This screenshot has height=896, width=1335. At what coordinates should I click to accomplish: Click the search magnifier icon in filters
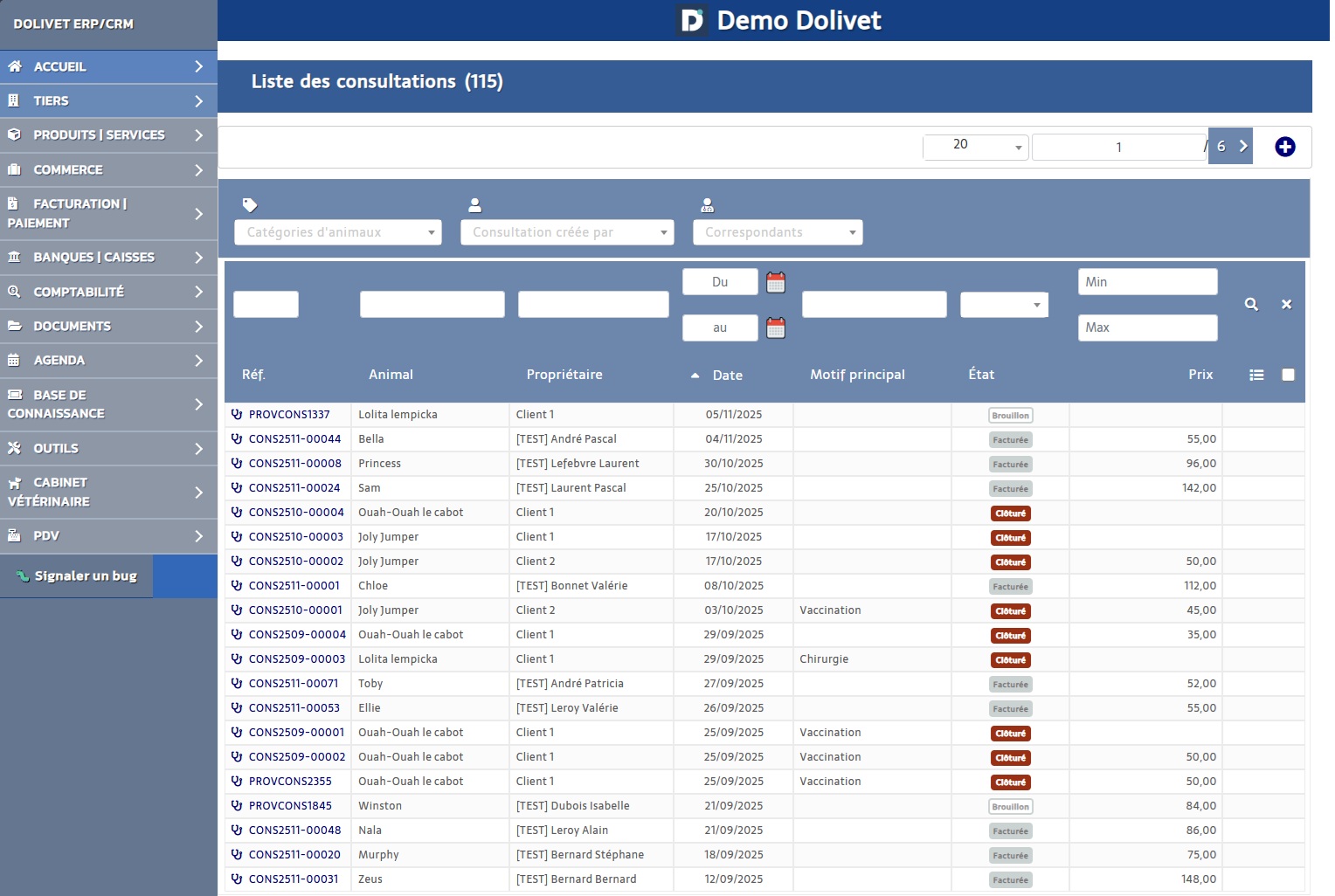pyautogui.click(x=1251, y=305)
